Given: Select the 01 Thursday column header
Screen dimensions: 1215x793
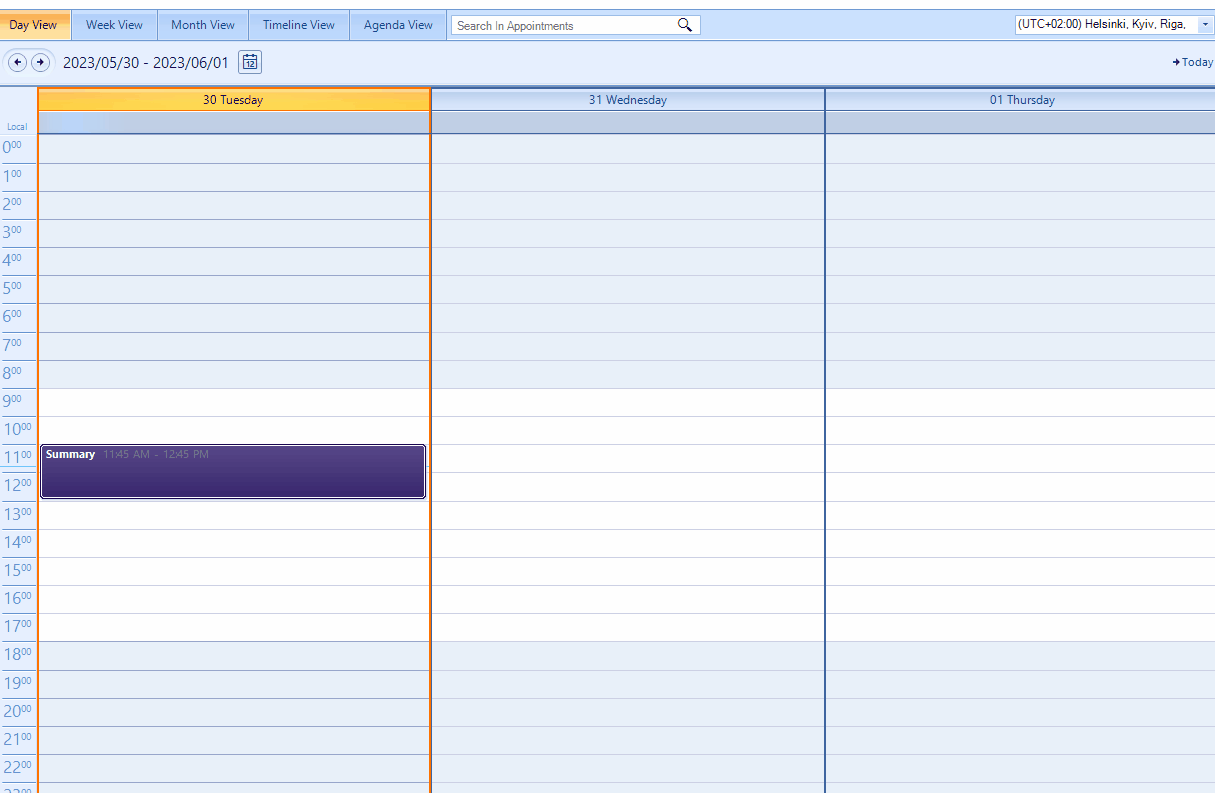Looking at the screenshot, I should (1020, 99).
